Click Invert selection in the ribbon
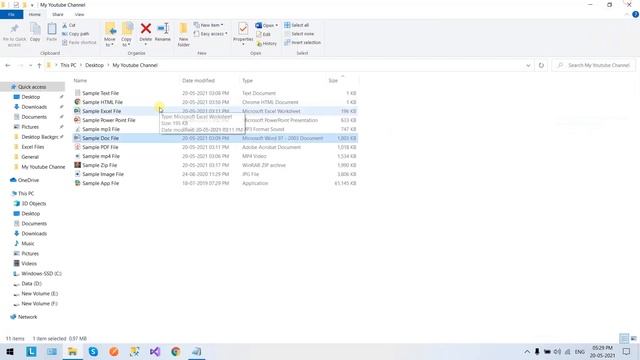 click(x=302, y=42)
